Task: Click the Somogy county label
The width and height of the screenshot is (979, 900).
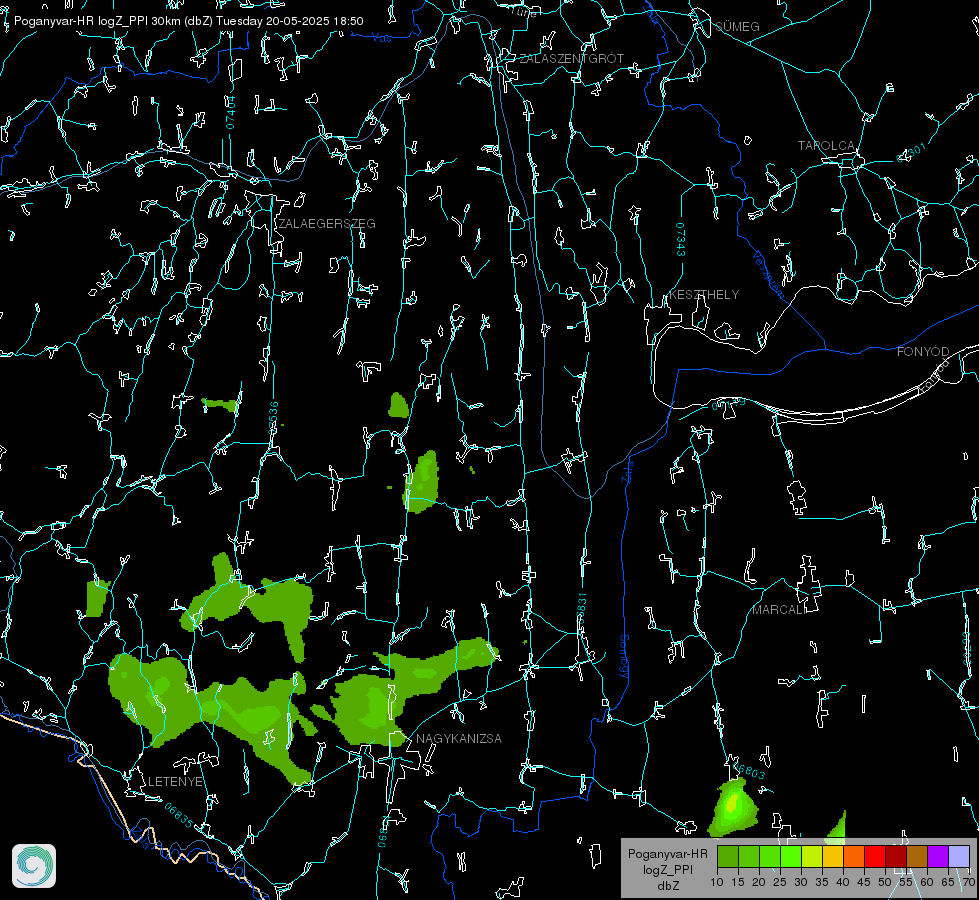Action: [624, 657]
